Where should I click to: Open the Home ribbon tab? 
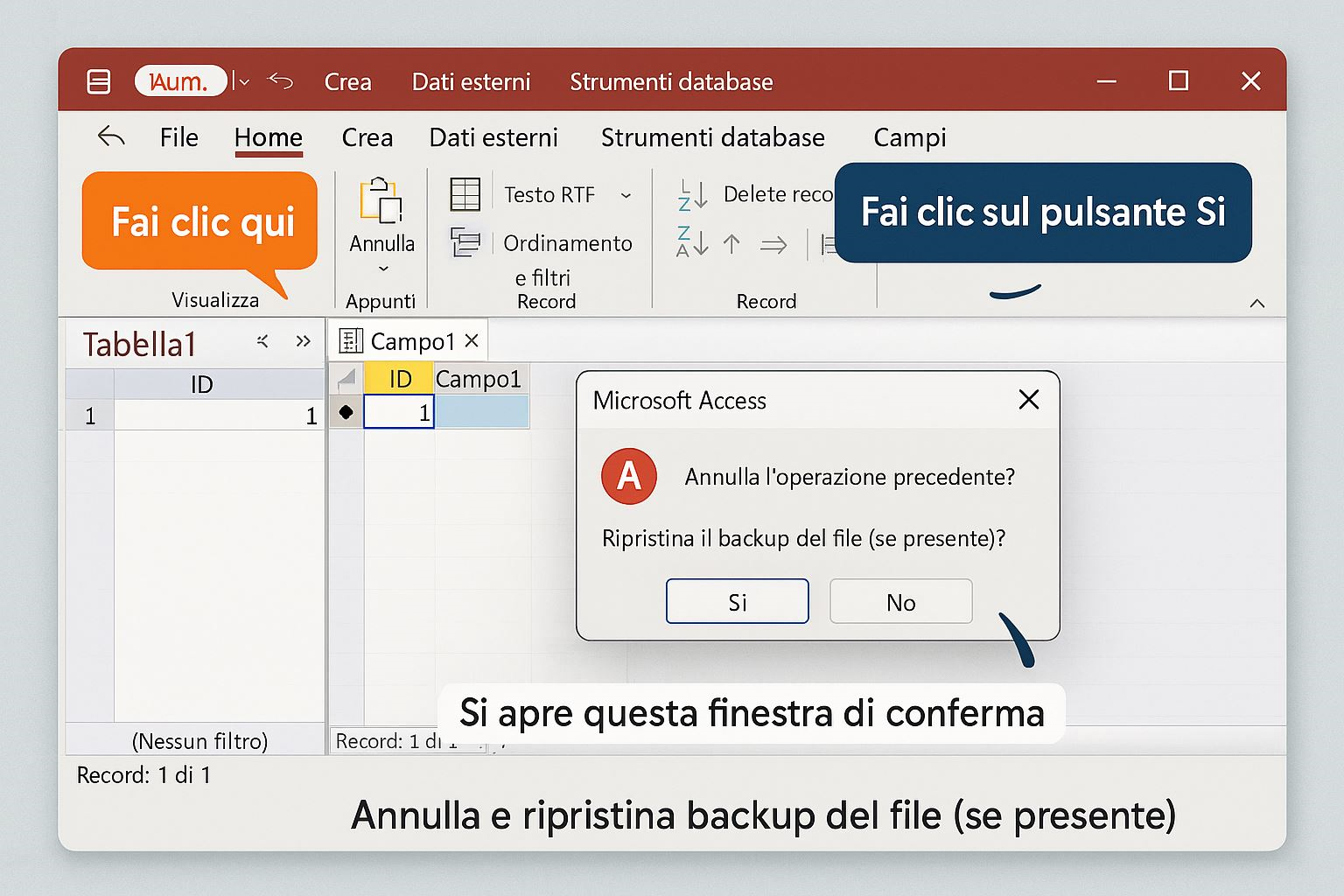[268, 137]
